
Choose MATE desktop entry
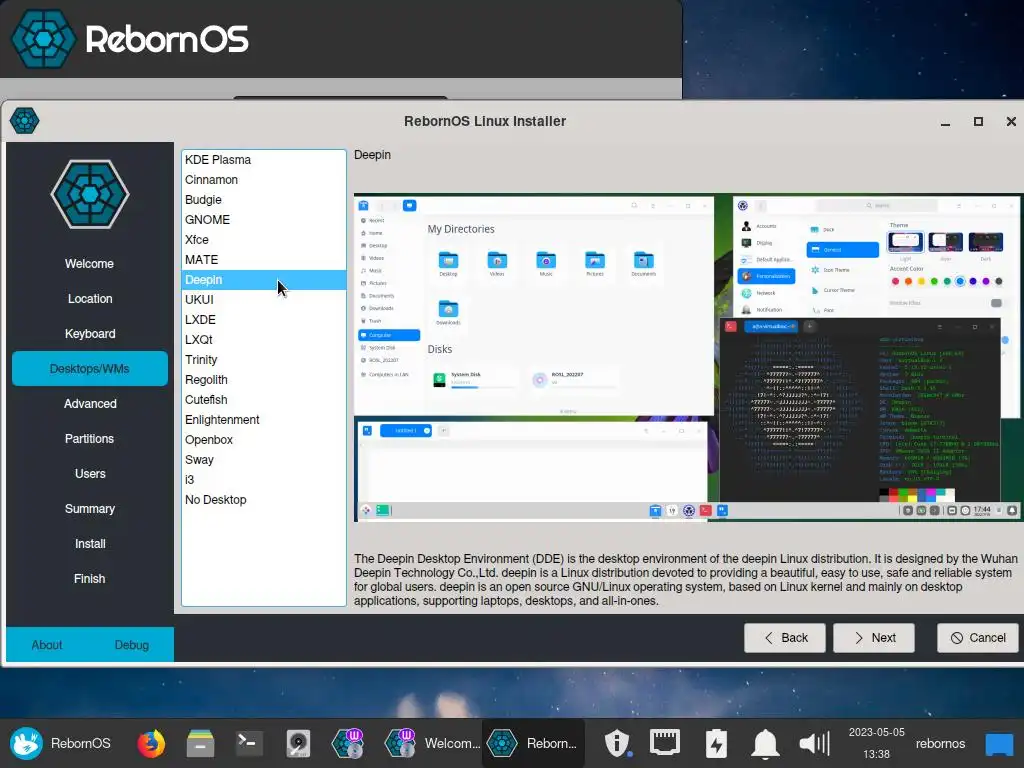264,260
